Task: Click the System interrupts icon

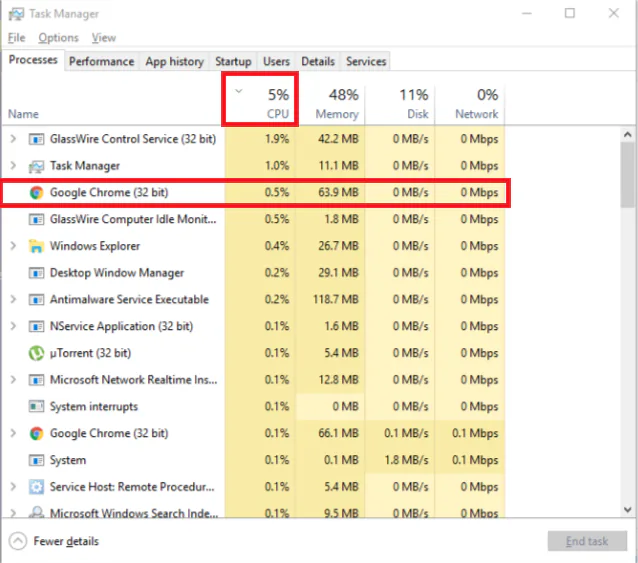Action: pyautogui.click(x=36, y=406)
